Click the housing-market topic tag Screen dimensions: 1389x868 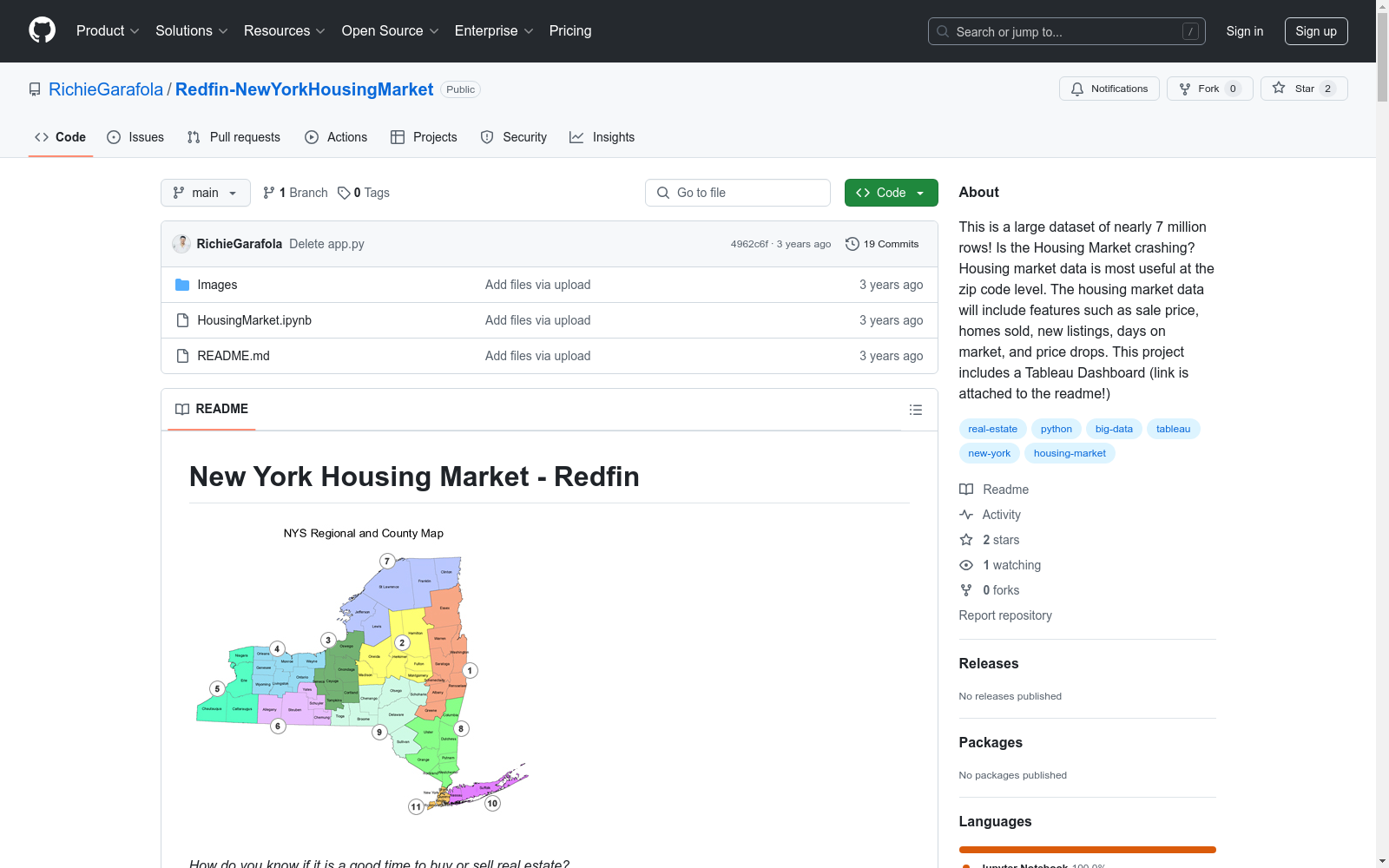coord(1070,453)
